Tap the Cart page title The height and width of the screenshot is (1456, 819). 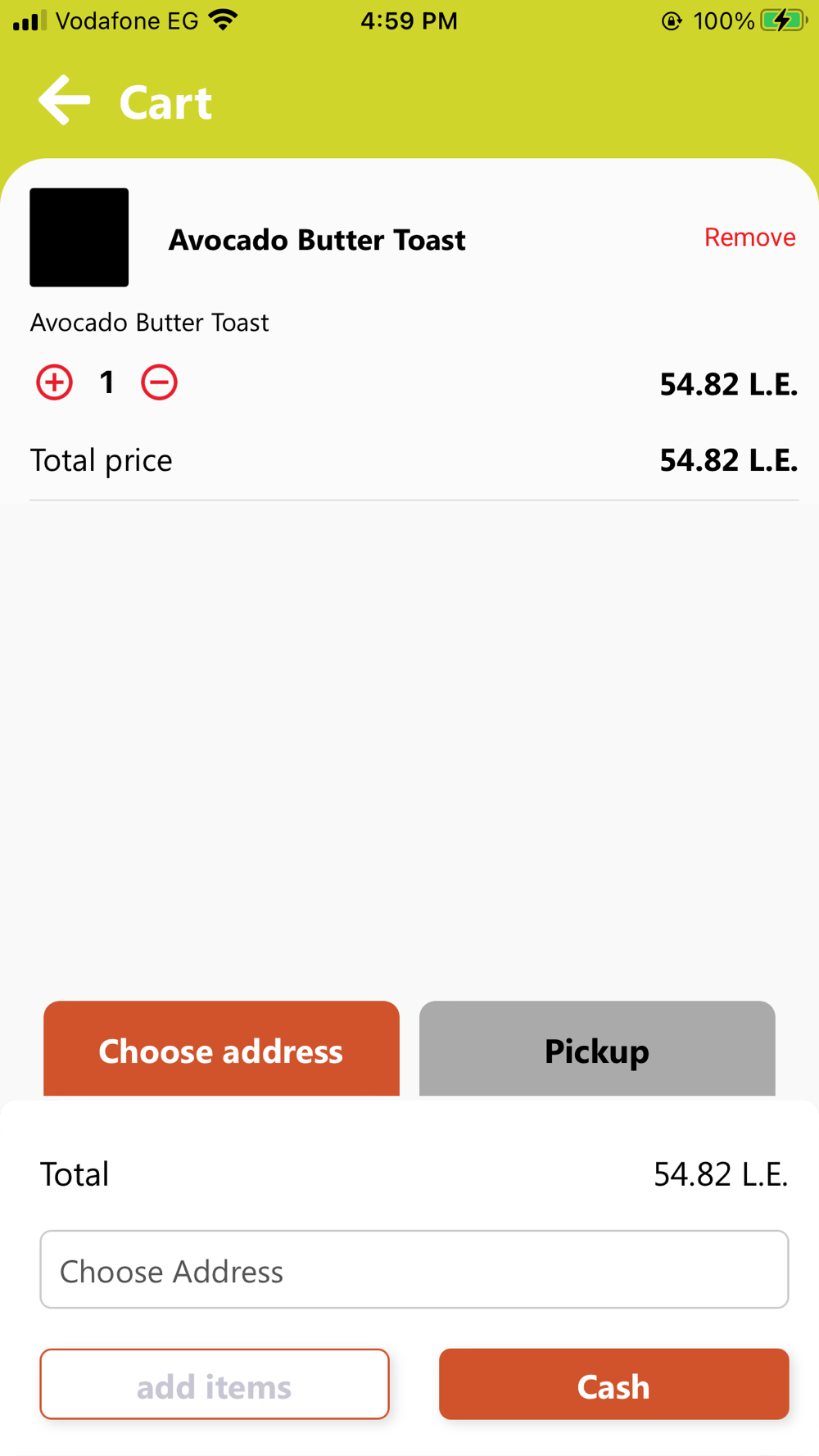coord(165,102)
